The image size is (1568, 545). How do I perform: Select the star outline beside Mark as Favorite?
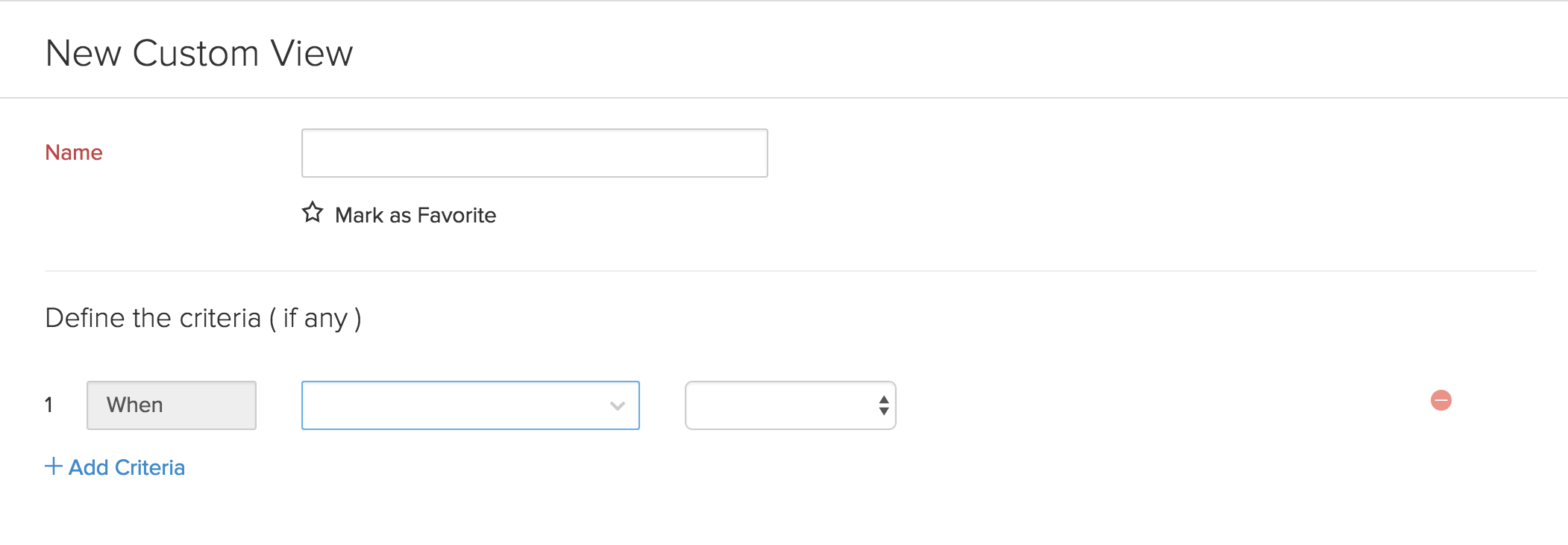point(313,214)
